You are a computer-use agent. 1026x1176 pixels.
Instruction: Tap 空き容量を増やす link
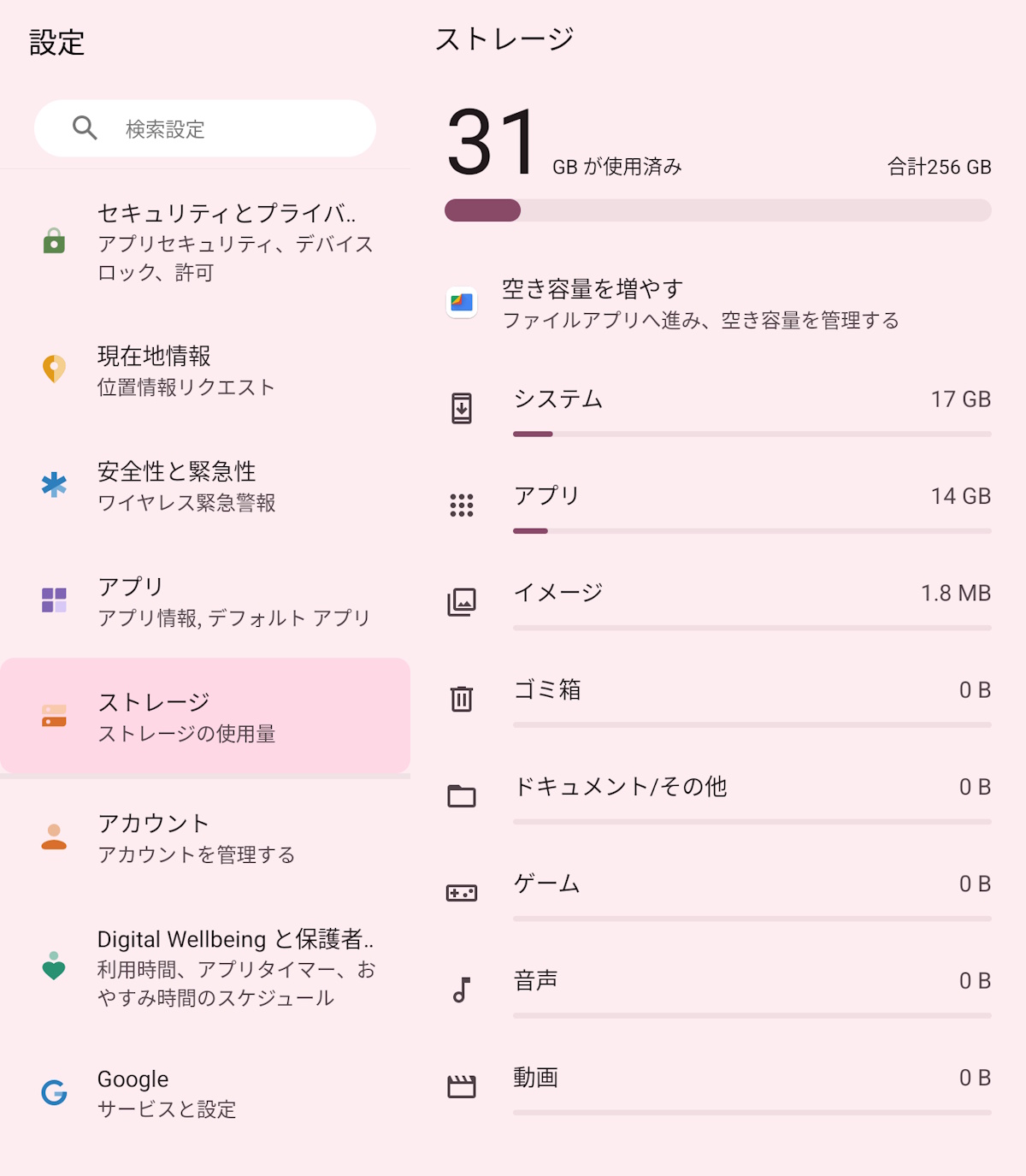click(699, 304)
